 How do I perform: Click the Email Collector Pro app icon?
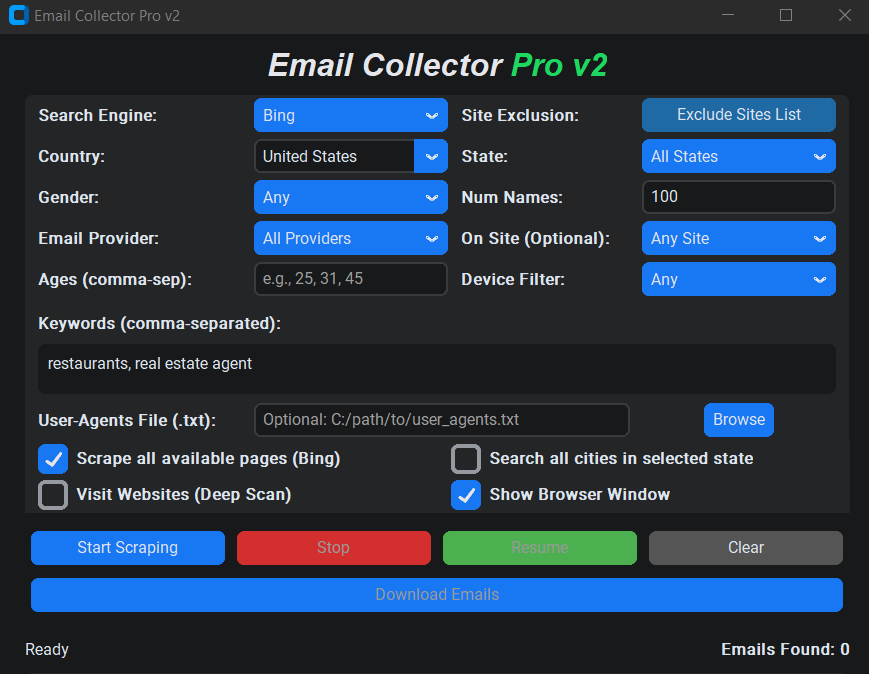tap(18, 15)
